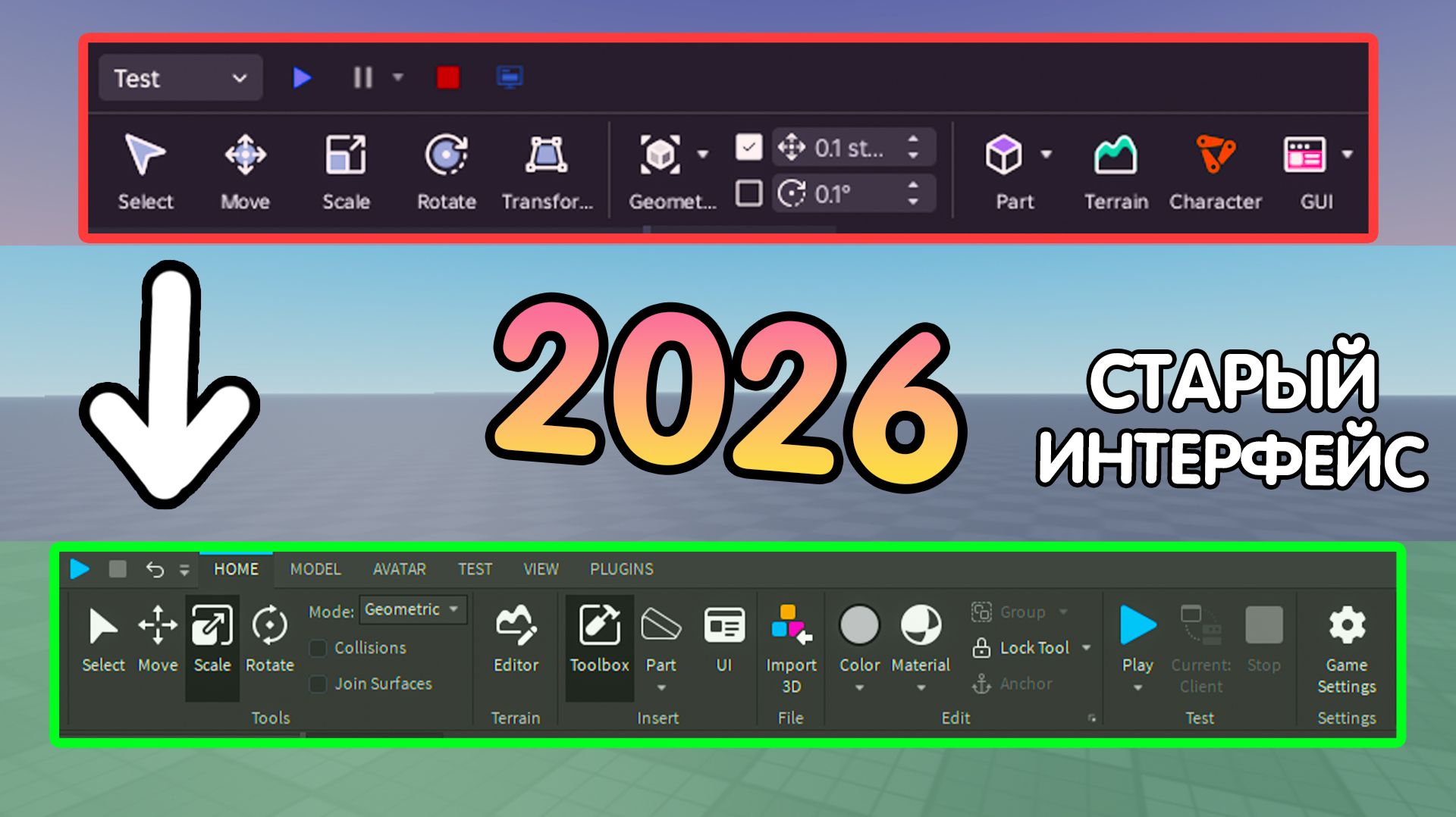This screenshot has width=1456, height=817.
Task: Click the blue monitor device icon
Action: [510, 77]
